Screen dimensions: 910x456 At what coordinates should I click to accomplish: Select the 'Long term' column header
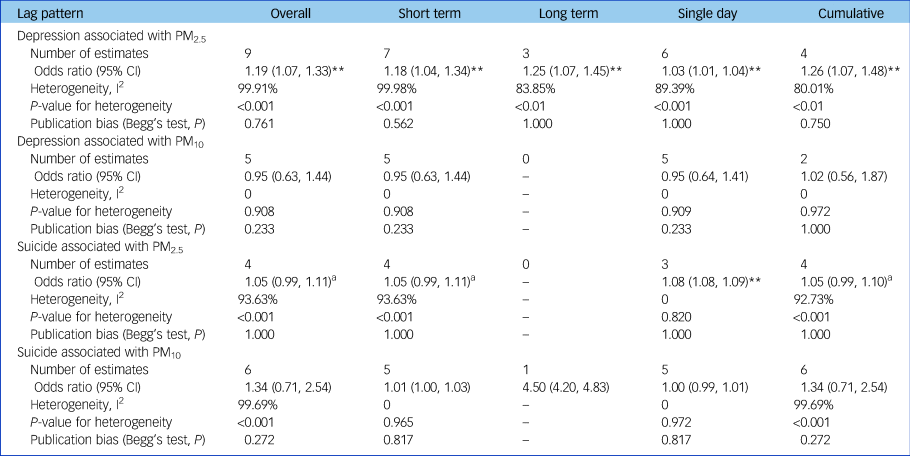click(567, 15)
